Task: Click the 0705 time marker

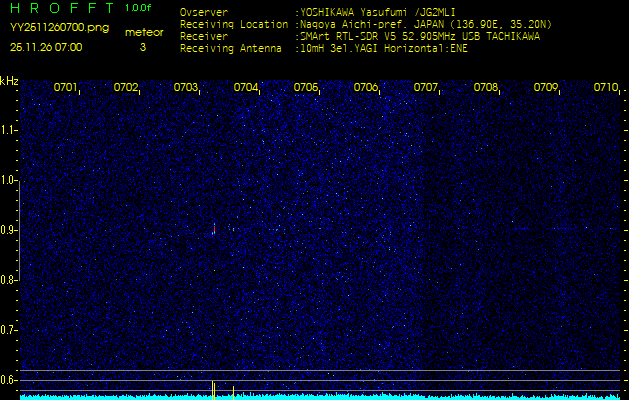Action: pos(305,87)
